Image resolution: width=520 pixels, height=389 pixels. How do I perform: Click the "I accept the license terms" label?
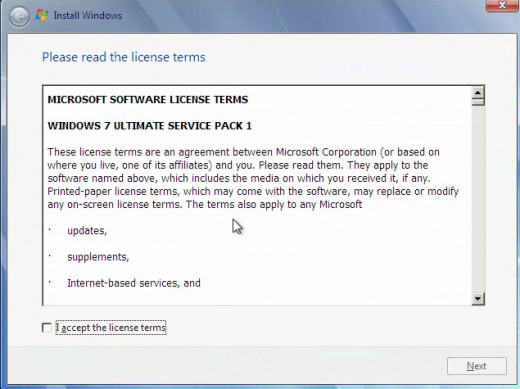111,328
